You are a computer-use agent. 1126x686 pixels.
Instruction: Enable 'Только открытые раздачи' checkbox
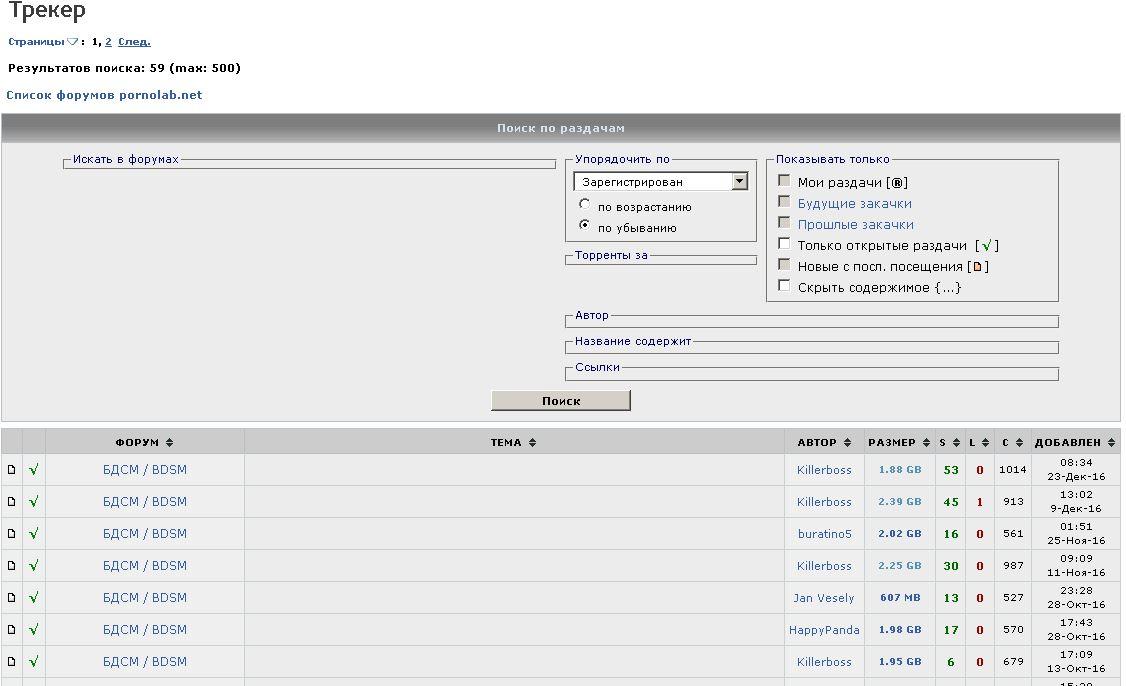(785, 244)
